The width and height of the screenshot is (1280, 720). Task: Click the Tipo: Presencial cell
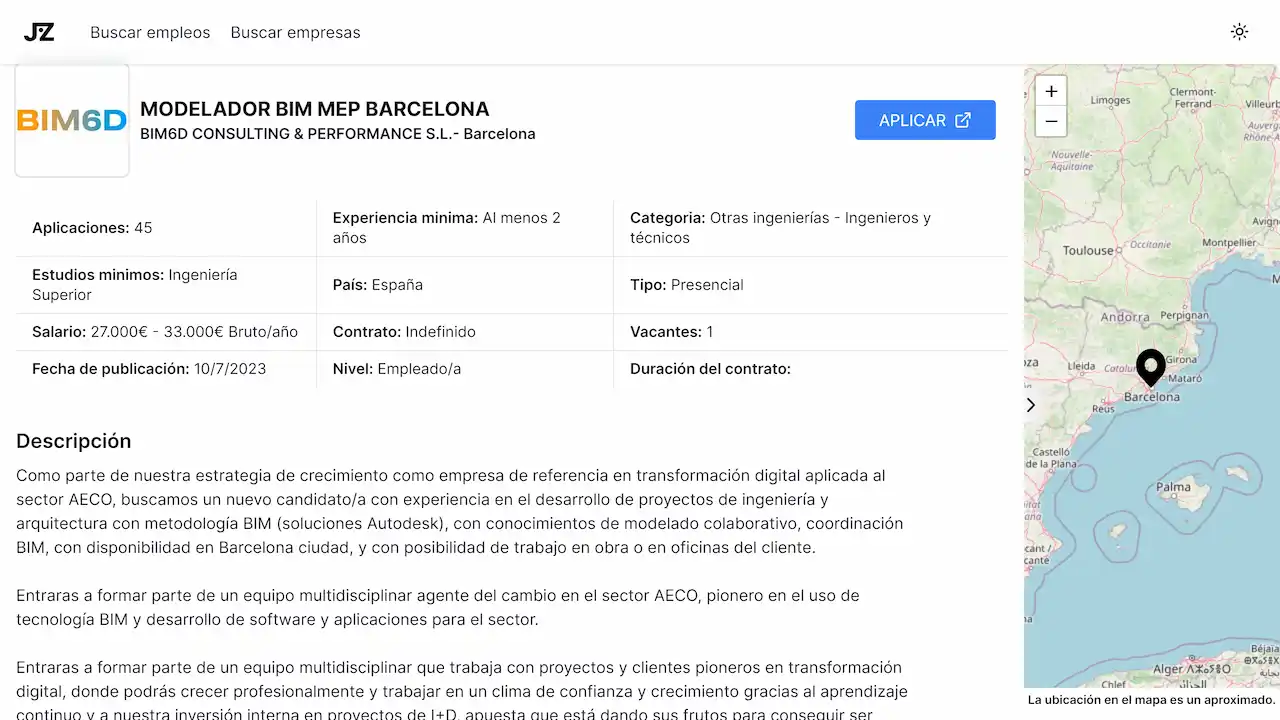[811, 285]
